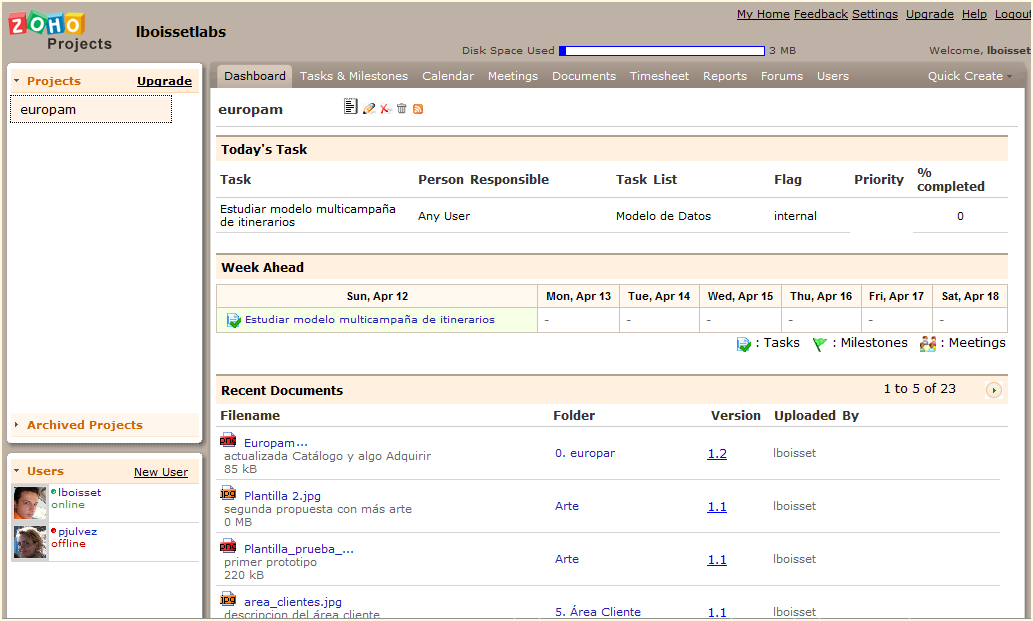
Task: Collapse the Users panel
Action: pos(17,471)
